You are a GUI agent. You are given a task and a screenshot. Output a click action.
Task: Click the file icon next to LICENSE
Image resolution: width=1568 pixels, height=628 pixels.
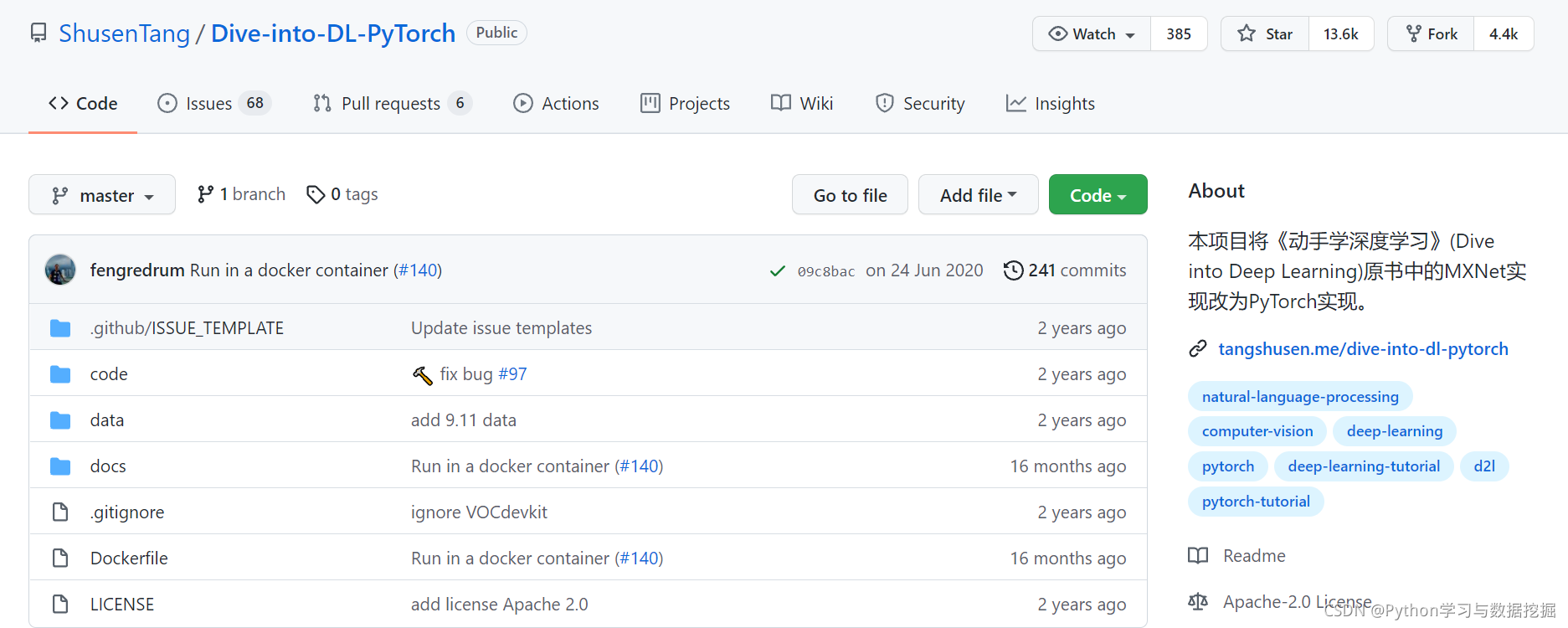(x=60, y=604)
